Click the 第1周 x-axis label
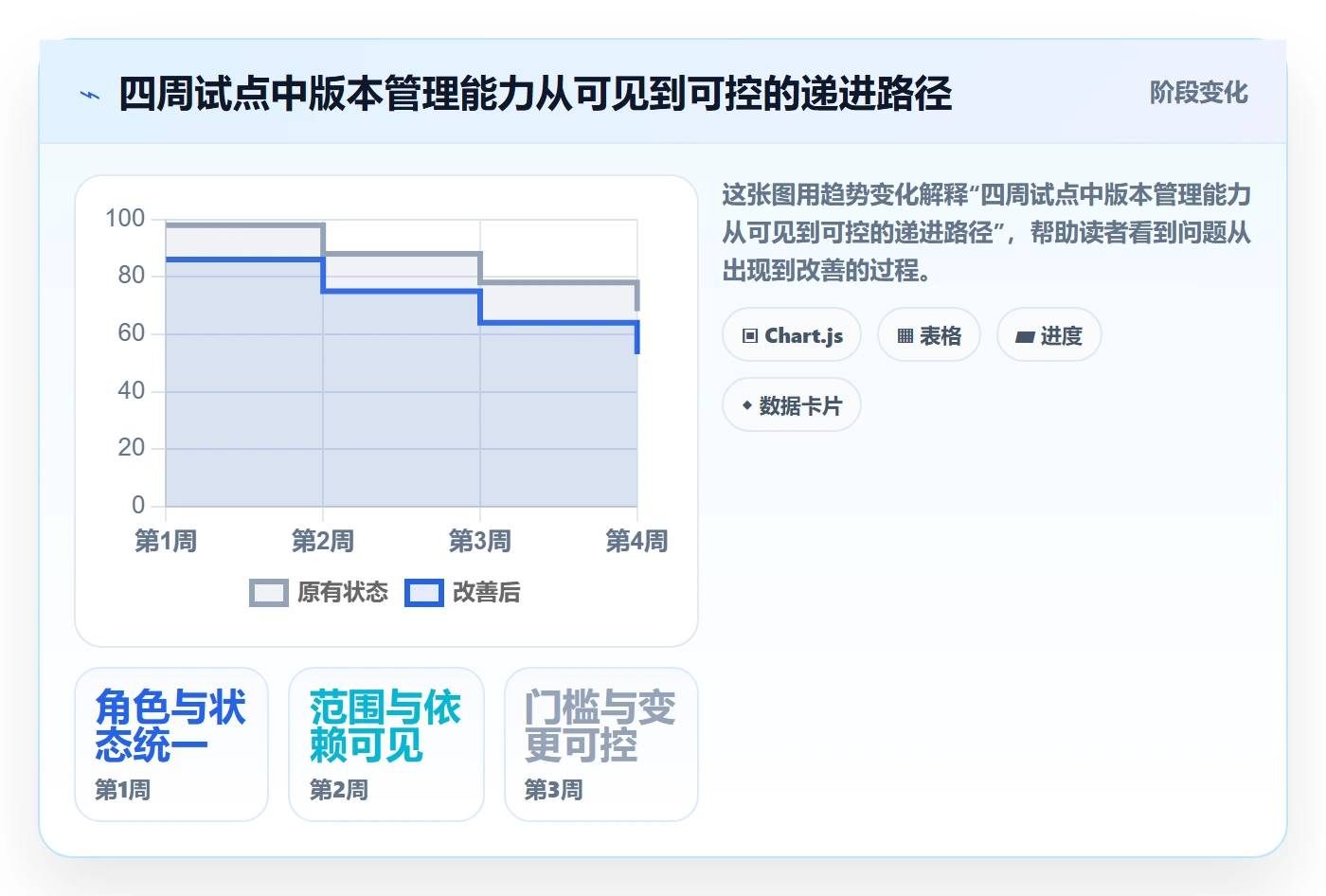The height and width of the screenshot is (896, 1326). coord(166,541)
